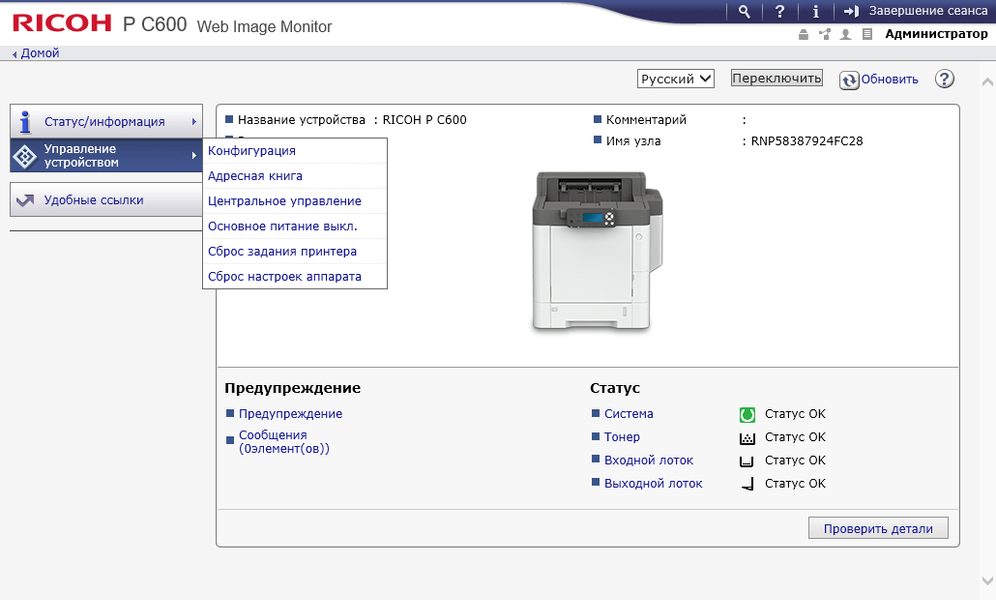Click the Переключить button
This screenshot has height=600, width=996.
[x=776, y=78]
